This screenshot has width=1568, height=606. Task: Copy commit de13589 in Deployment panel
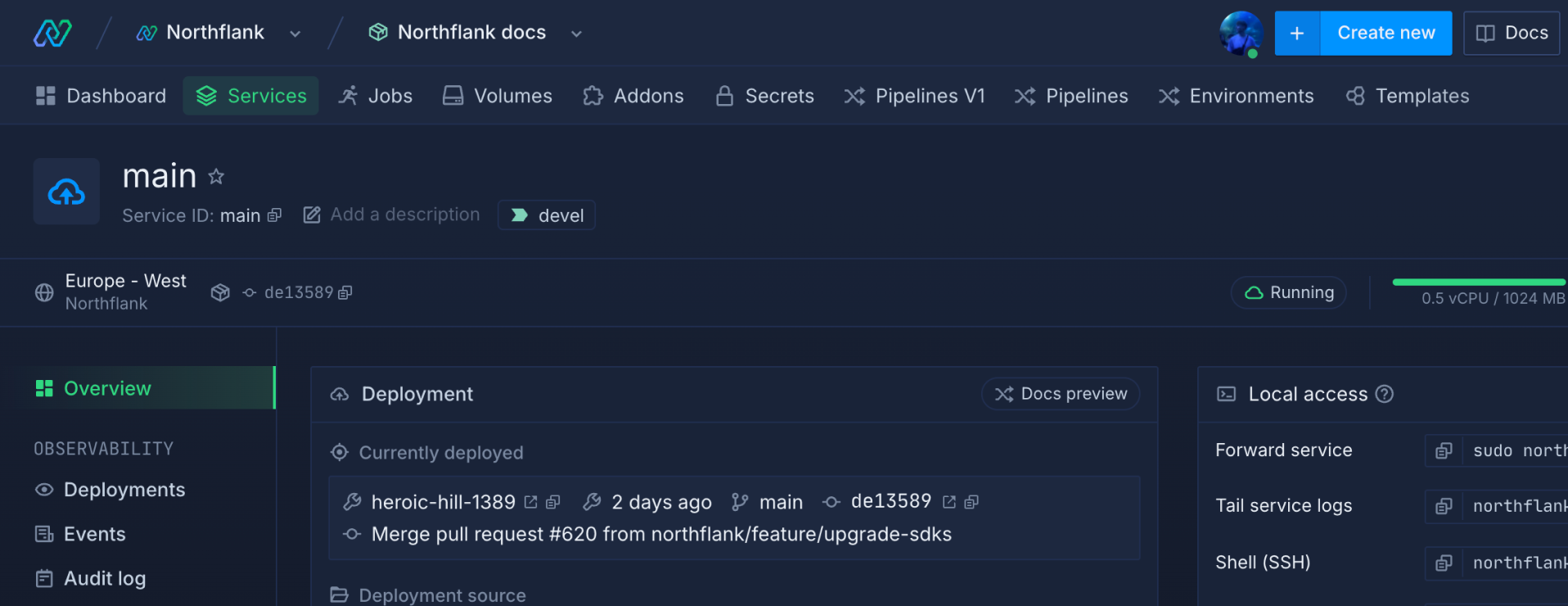tap(971, 502)
